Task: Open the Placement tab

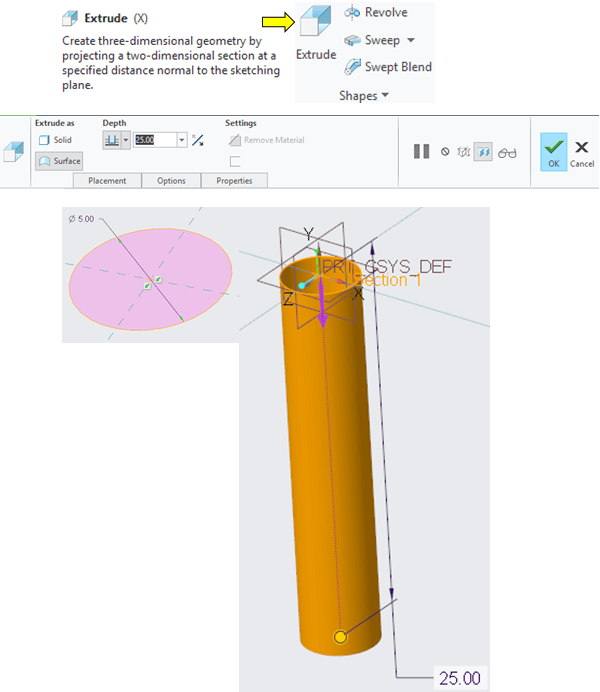Action: click(107, 181)
